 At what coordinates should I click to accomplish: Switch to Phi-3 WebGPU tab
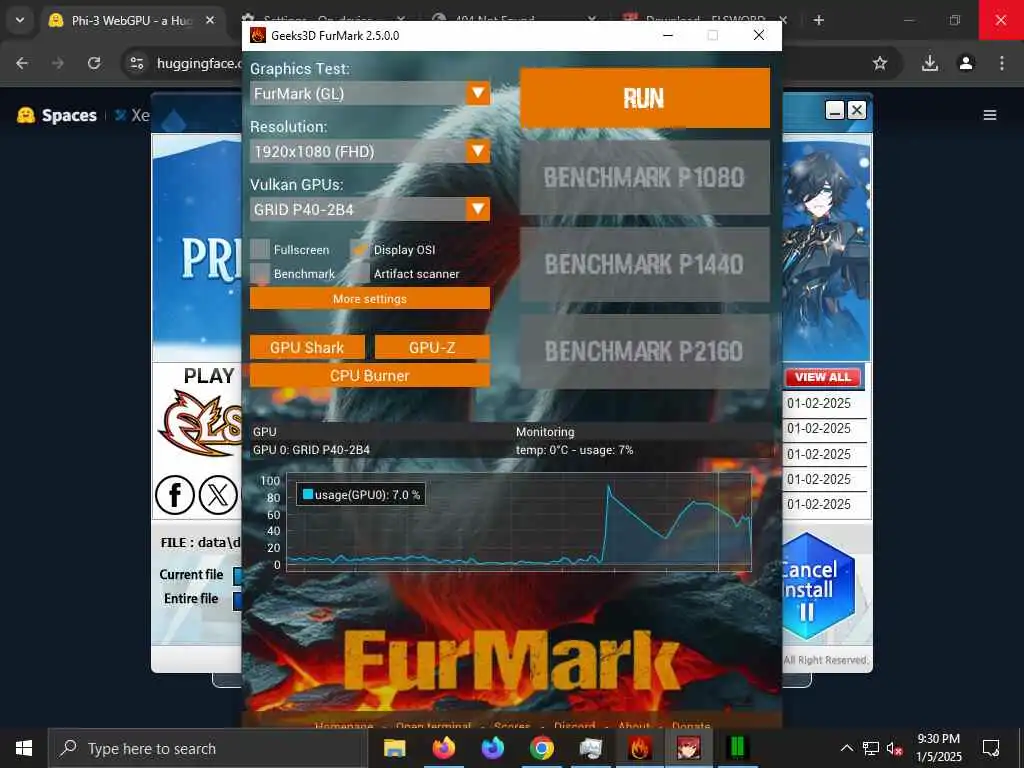click(131, 20)
